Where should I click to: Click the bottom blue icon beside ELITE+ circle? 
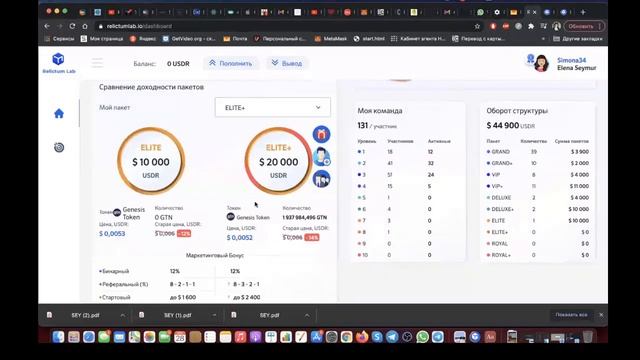(x=322, y=179)
